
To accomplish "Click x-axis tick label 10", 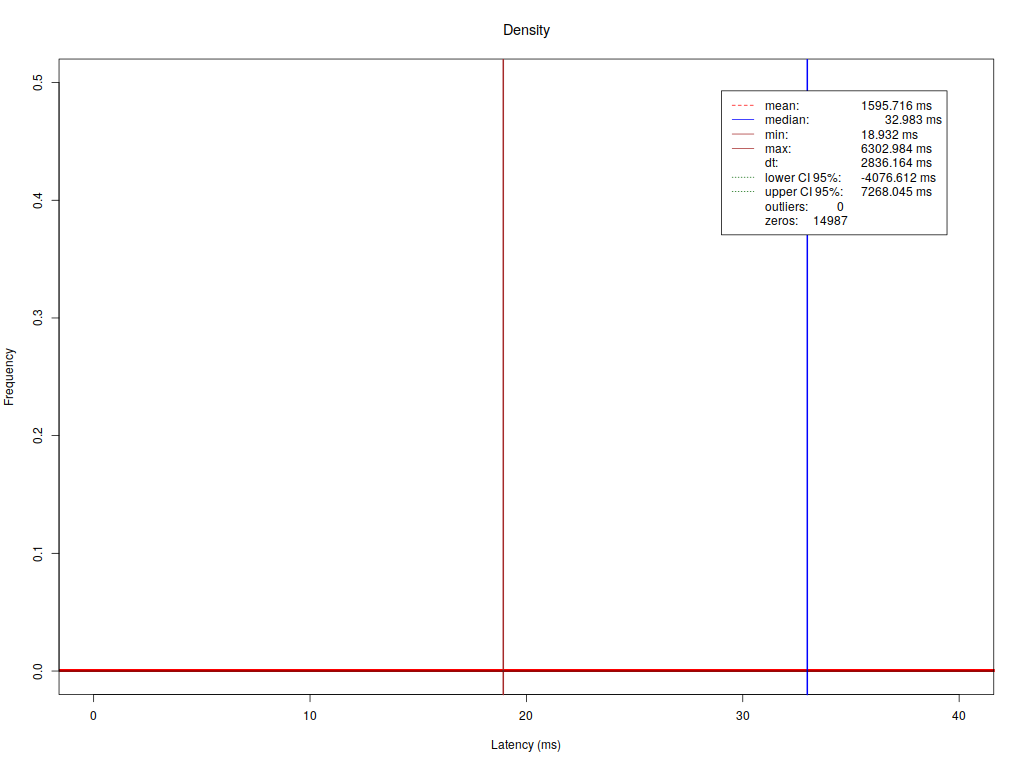I will [310, 716].
